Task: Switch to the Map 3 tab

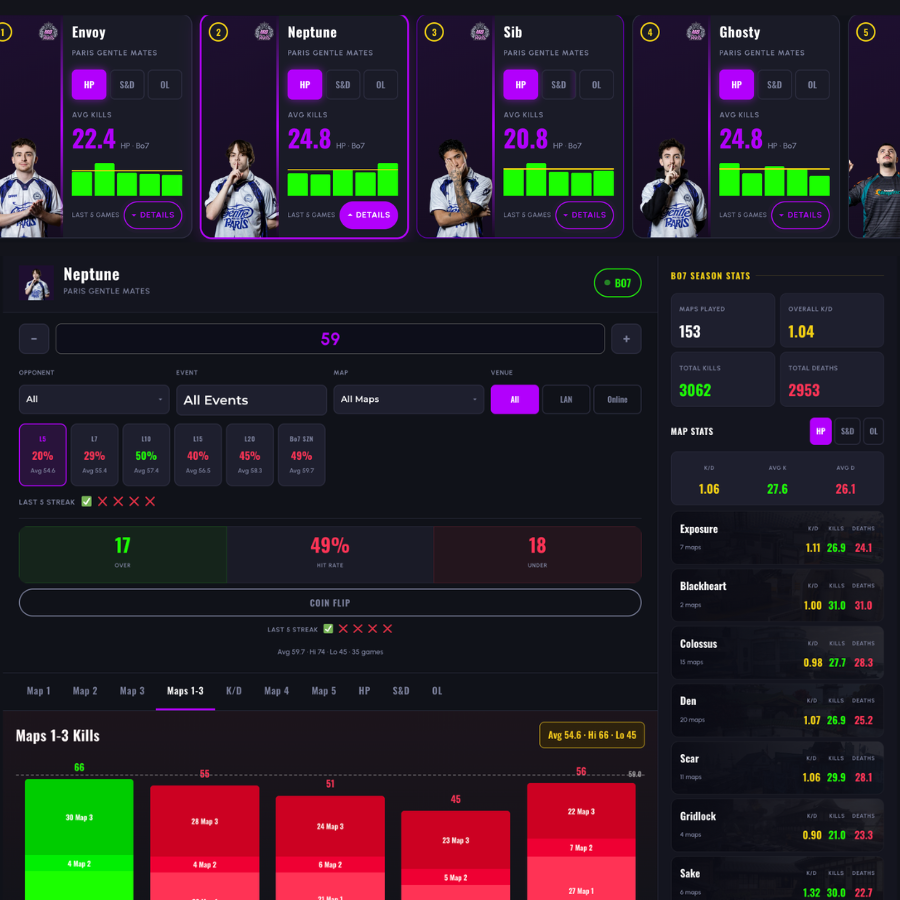Action: click(132, 691)
